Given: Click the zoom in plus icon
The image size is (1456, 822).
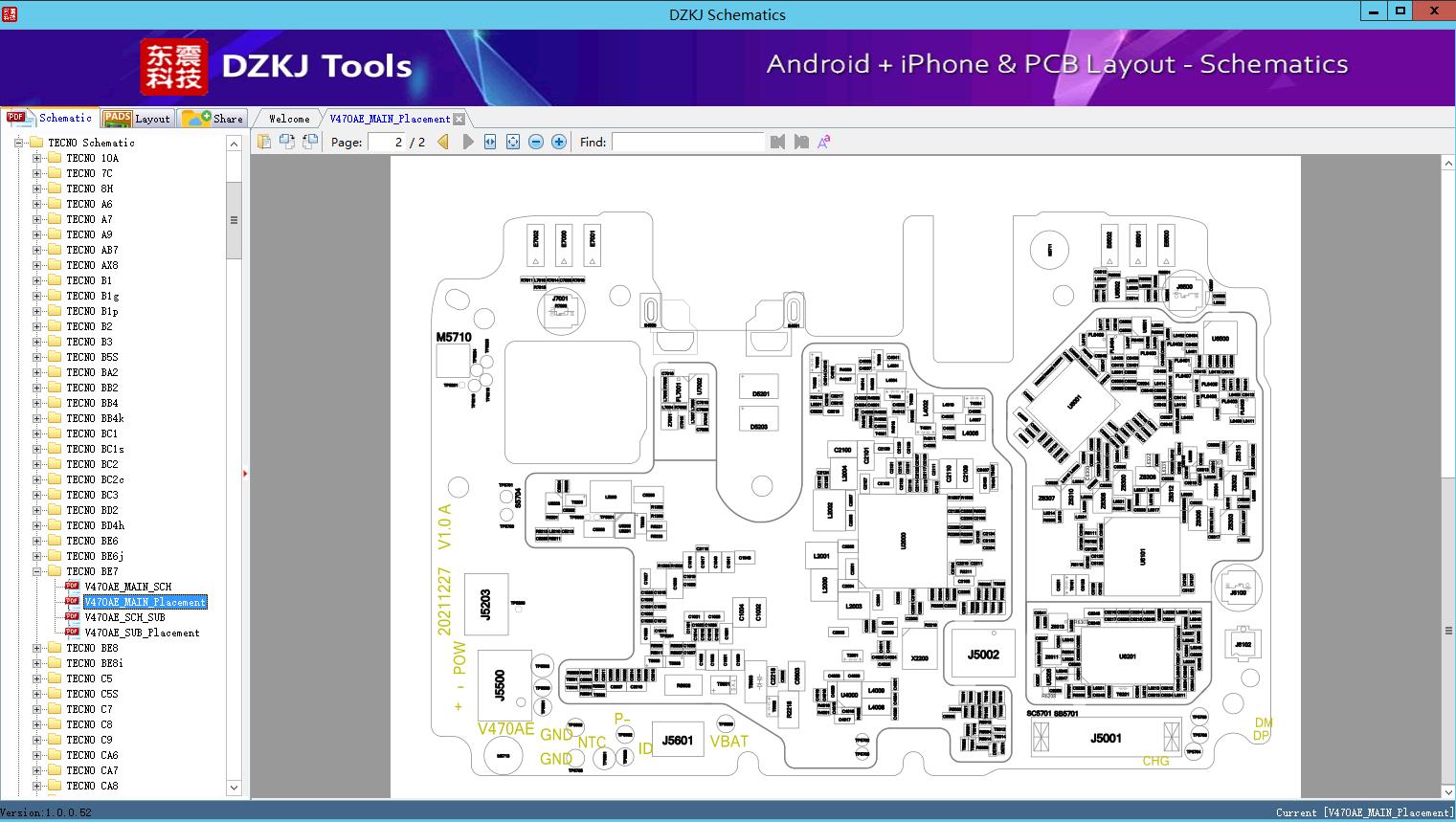Looking at the screenshot, I should (559, 142).
